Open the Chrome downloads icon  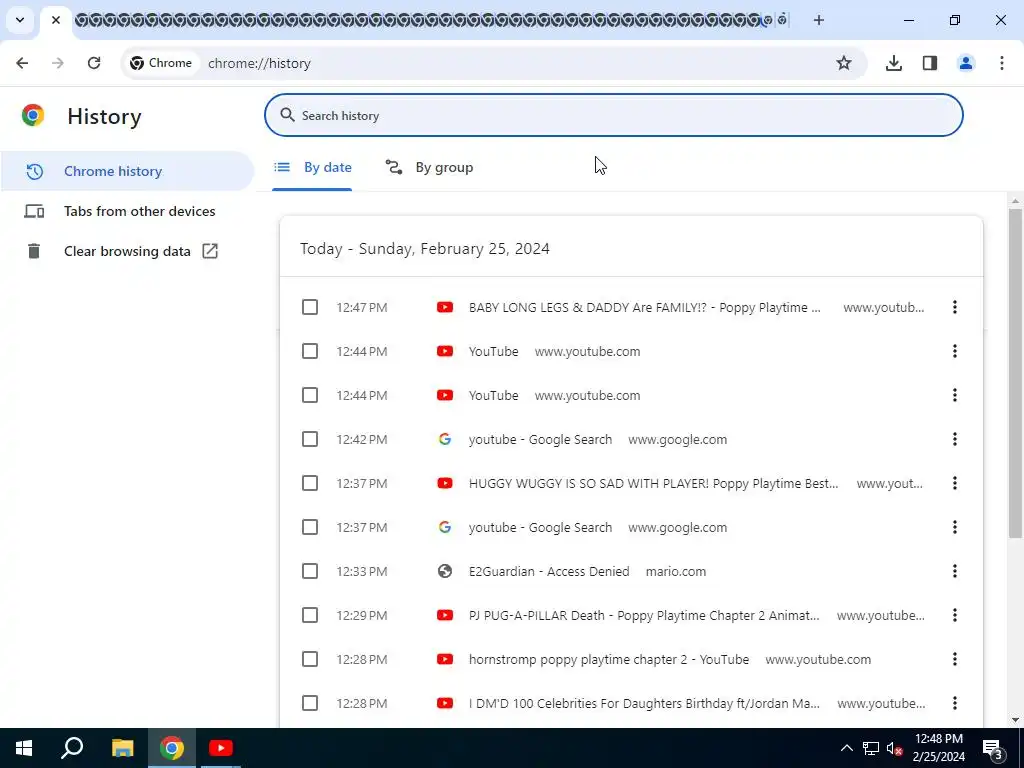point(893,63)
